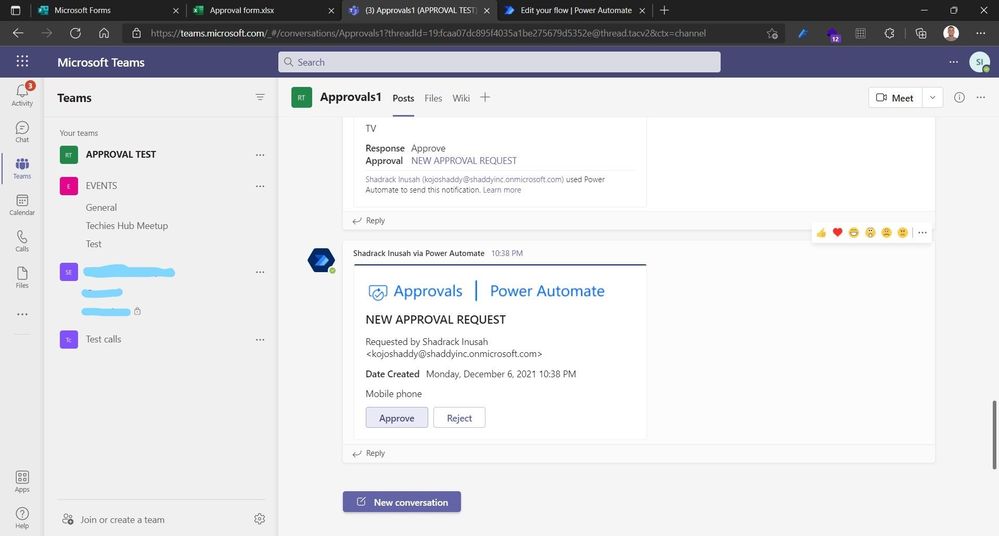The image size is (999, 536).
Task: React with thumbs up emoji
Action: pos(821,233)
